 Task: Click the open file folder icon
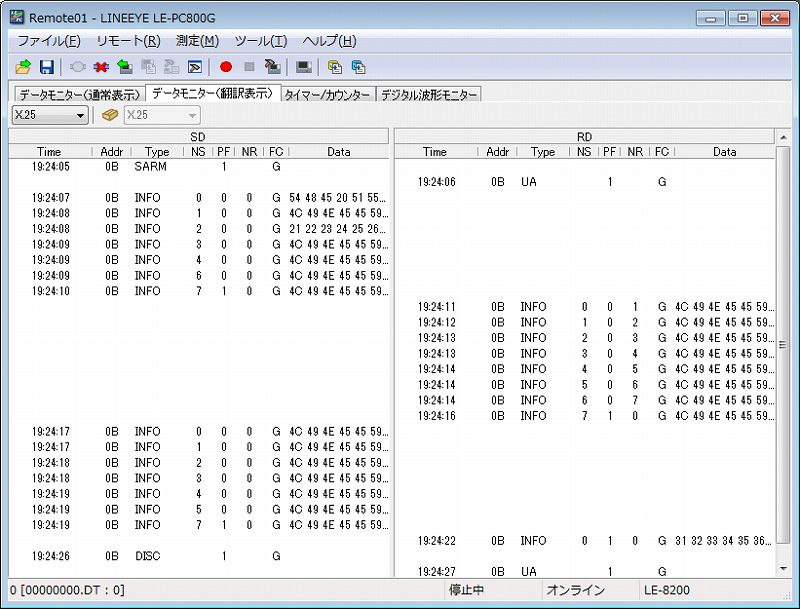(x=24, y=67)
